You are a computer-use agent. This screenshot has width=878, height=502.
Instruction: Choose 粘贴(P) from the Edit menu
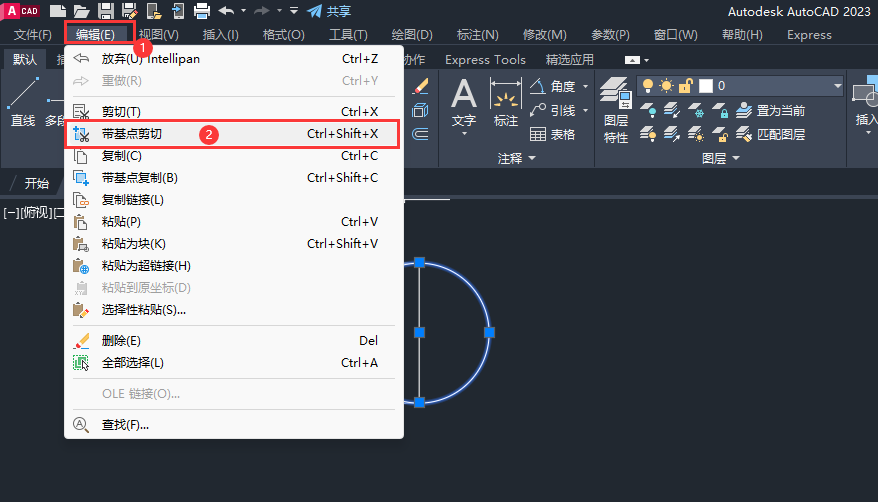[x=234, y=222]
